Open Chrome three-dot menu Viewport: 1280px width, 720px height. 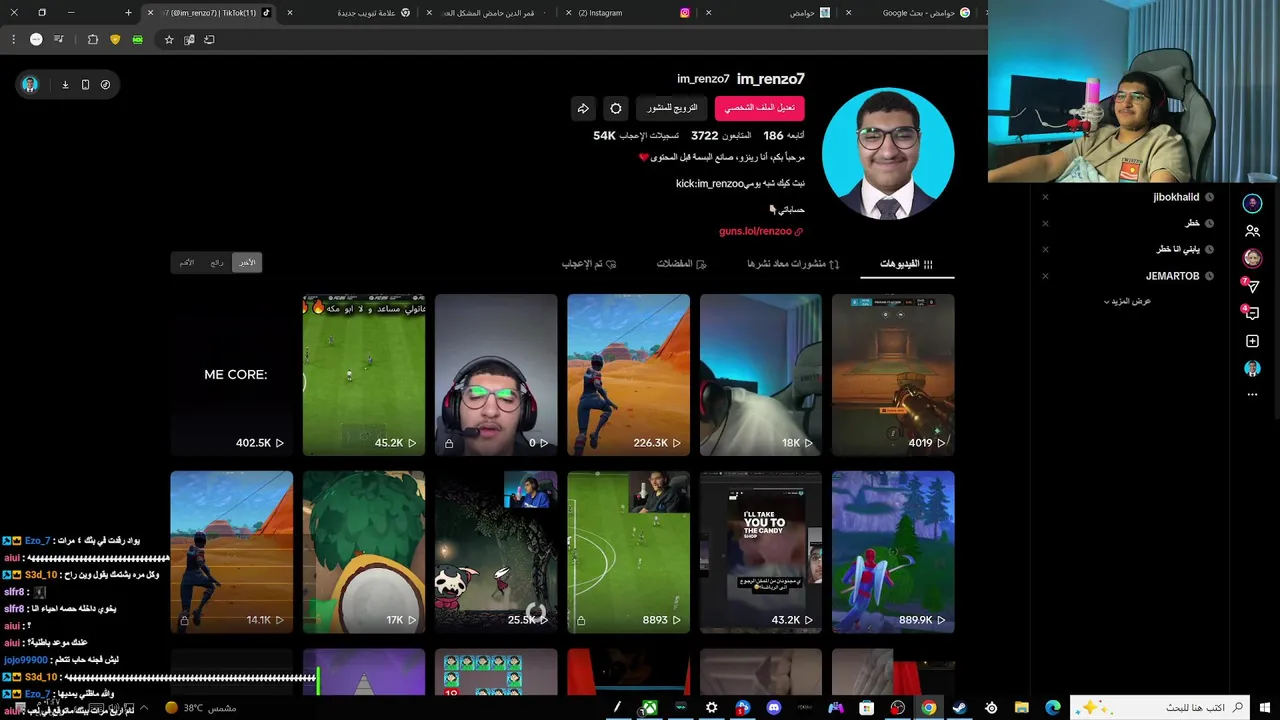point(13,40)
